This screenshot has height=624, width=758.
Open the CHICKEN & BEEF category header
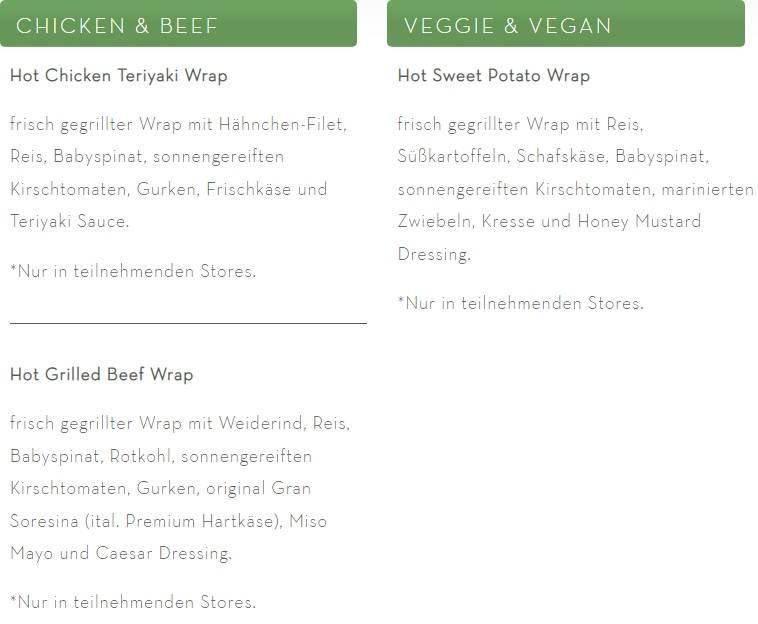tap(178, 24)
